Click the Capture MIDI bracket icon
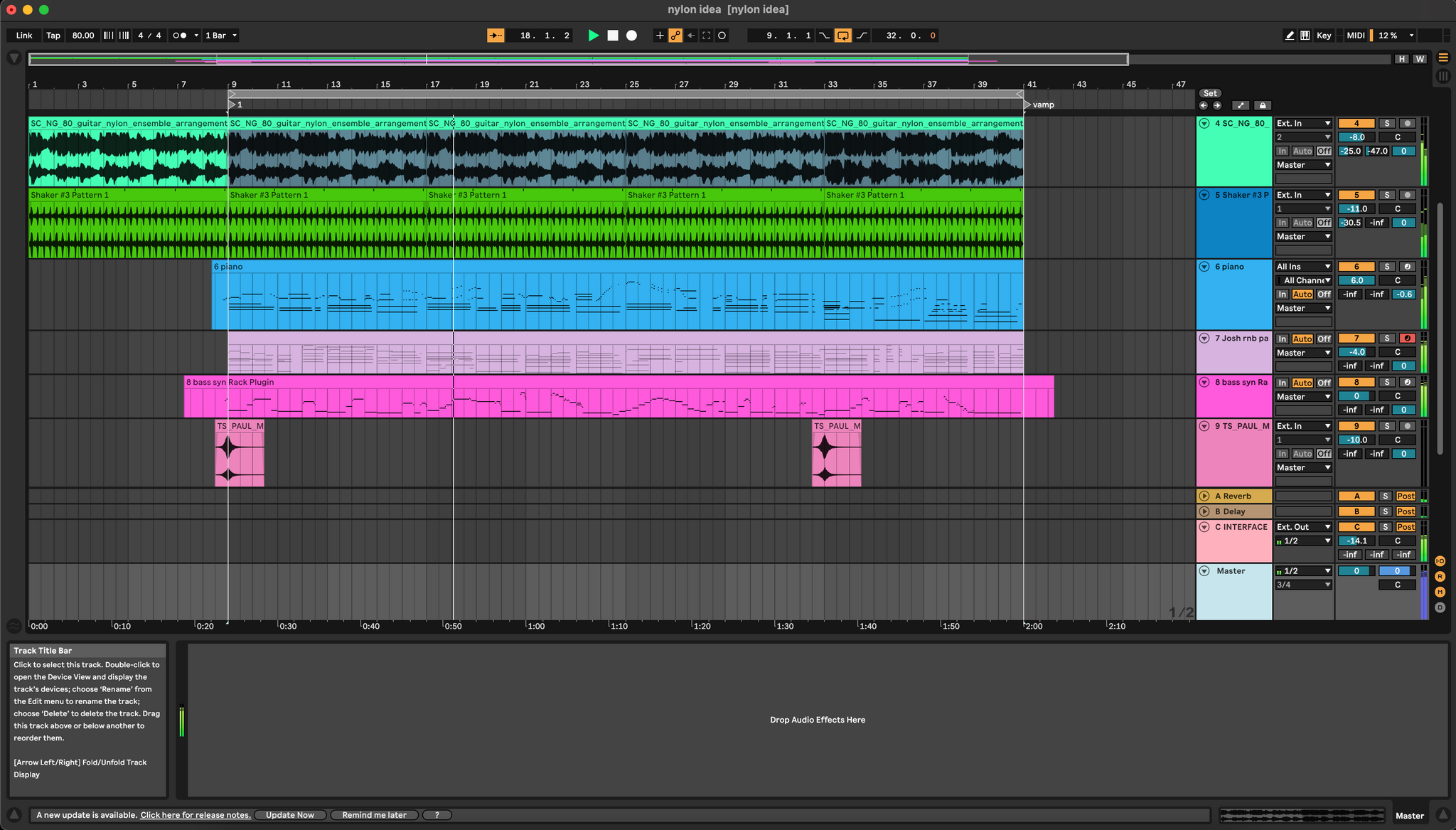The image size is (1456, 830). coord(707,36)
